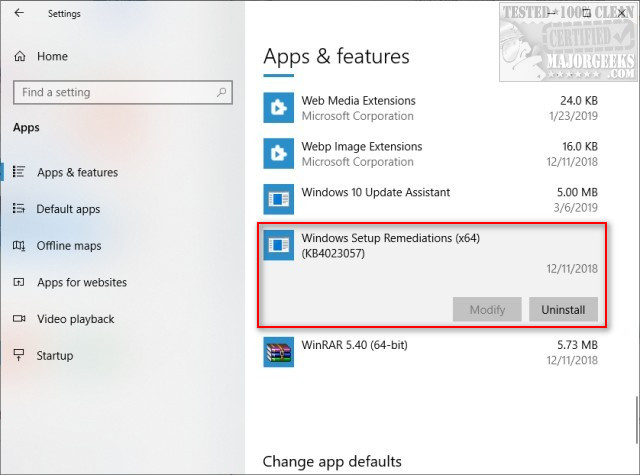Open the Home settings page
Image resolution: width=640 pixels, height=475 pixels.
[x=52, y=56]
